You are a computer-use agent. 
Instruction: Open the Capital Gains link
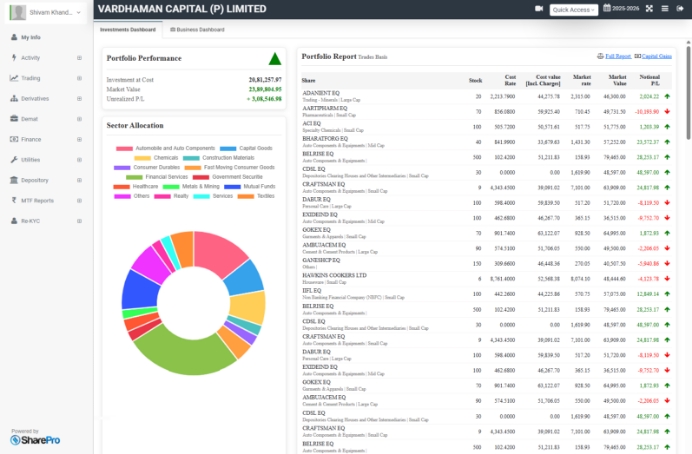click(x=653, y=57)
